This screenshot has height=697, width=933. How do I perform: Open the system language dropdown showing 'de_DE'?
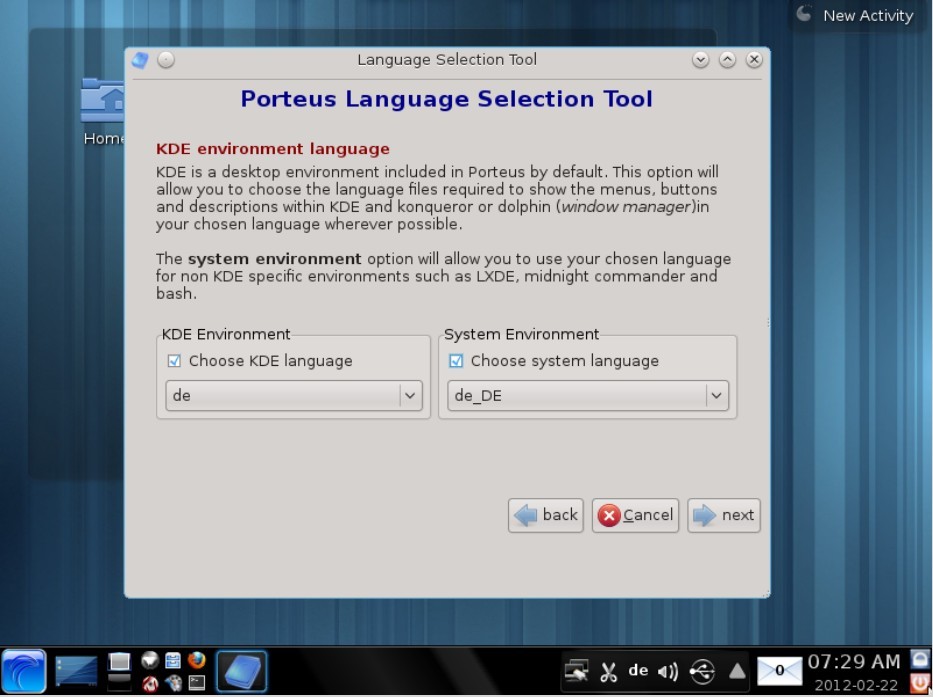[x=588, y=396]
